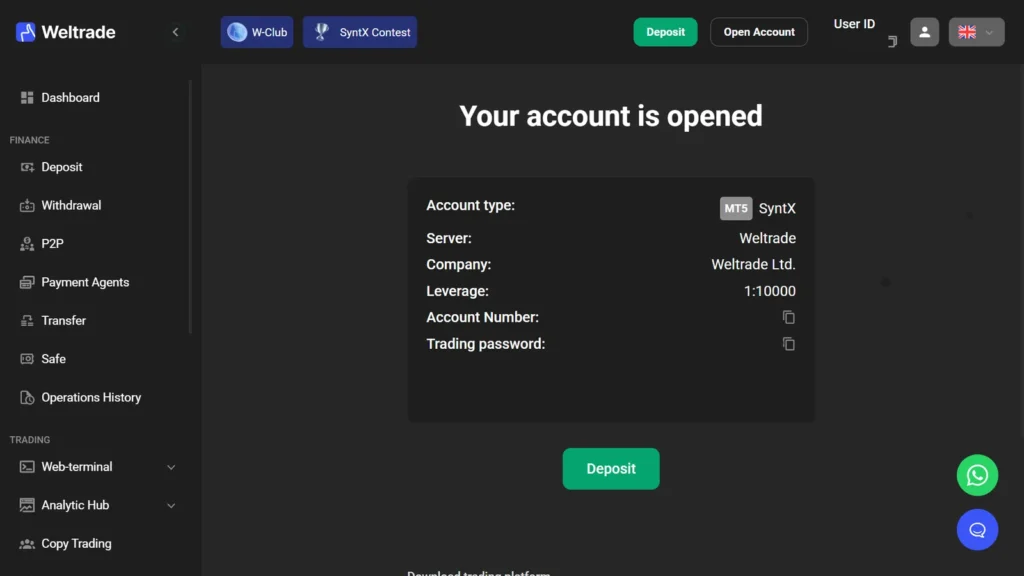Image resolution: width=1024 pixels, height=576 pixels.
Task: Click the large Deposit button below card
Action: tap(611, 469)
